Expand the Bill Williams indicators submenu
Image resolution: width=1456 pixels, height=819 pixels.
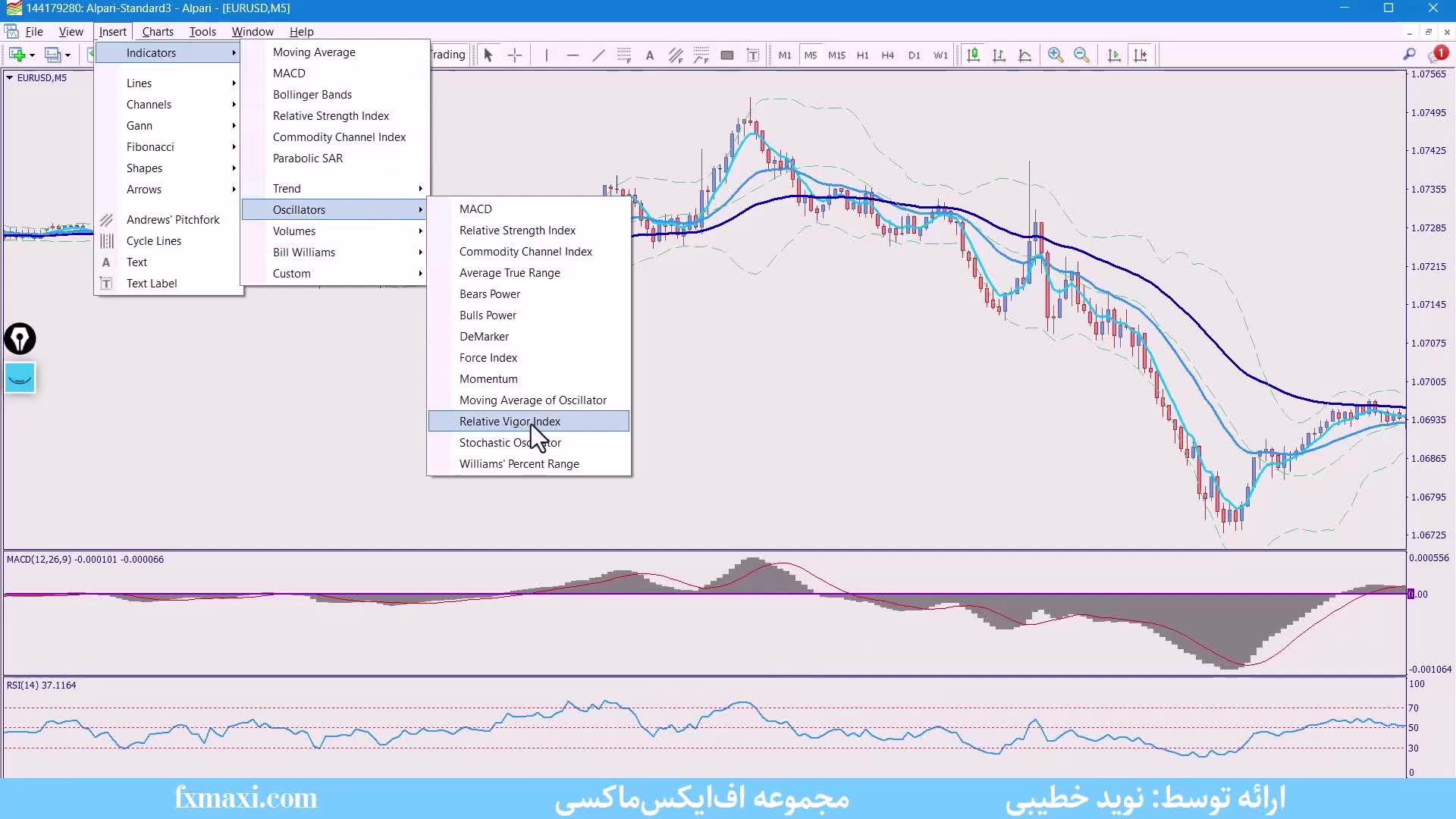pos(304,252)
